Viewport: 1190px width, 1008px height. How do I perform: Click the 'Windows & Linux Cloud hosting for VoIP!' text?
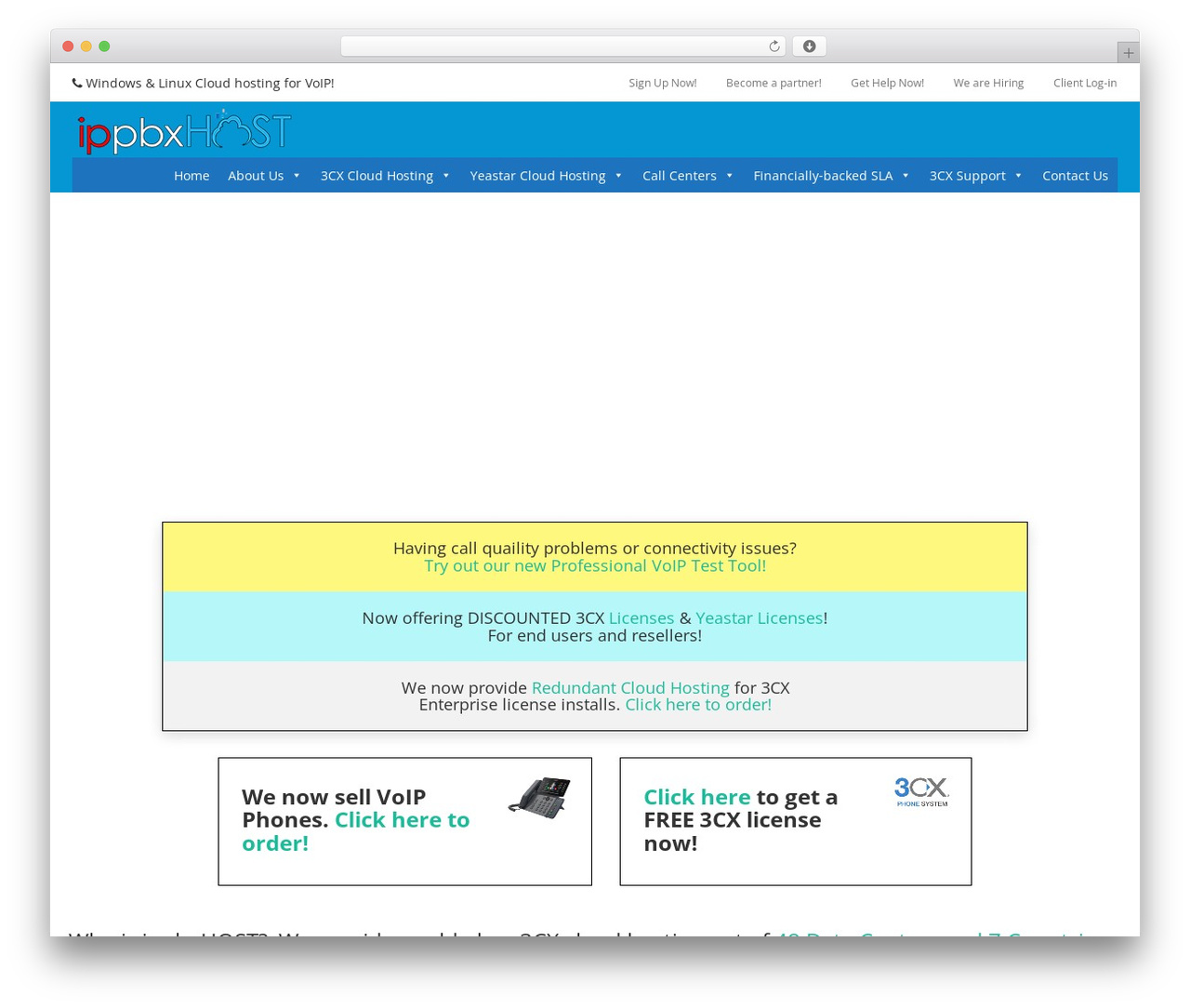(210, 83)
